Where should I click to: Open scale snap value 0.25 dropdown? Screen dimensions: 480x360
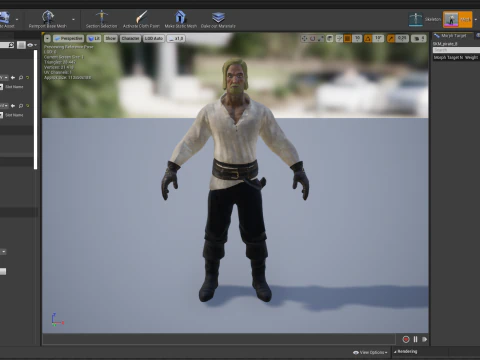pyautogui.click(x=402, y=39)
